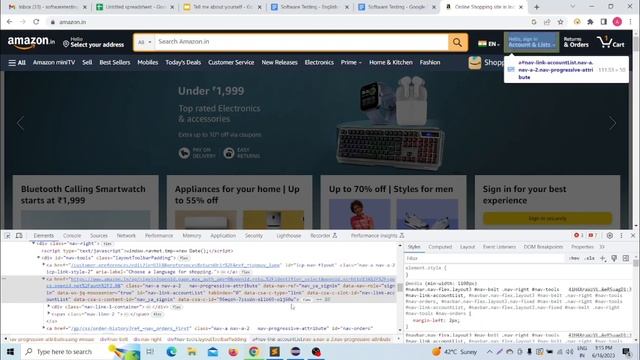Image resolution: width=640 pixels, height=360 pixels.
Task: Open Chrome tab search chevron
Action: click(572, 7)
